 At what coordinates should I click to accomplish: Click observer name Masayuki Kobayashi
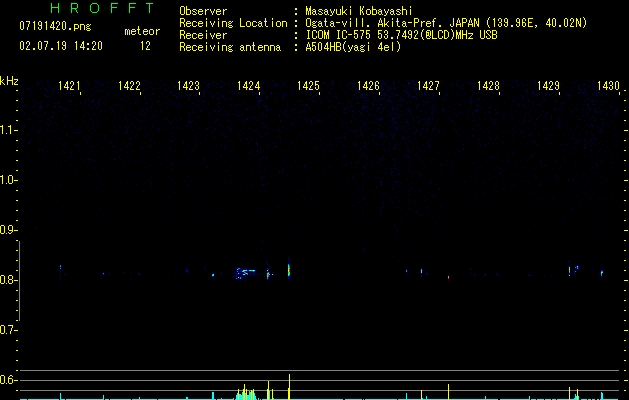coord(359,11)
